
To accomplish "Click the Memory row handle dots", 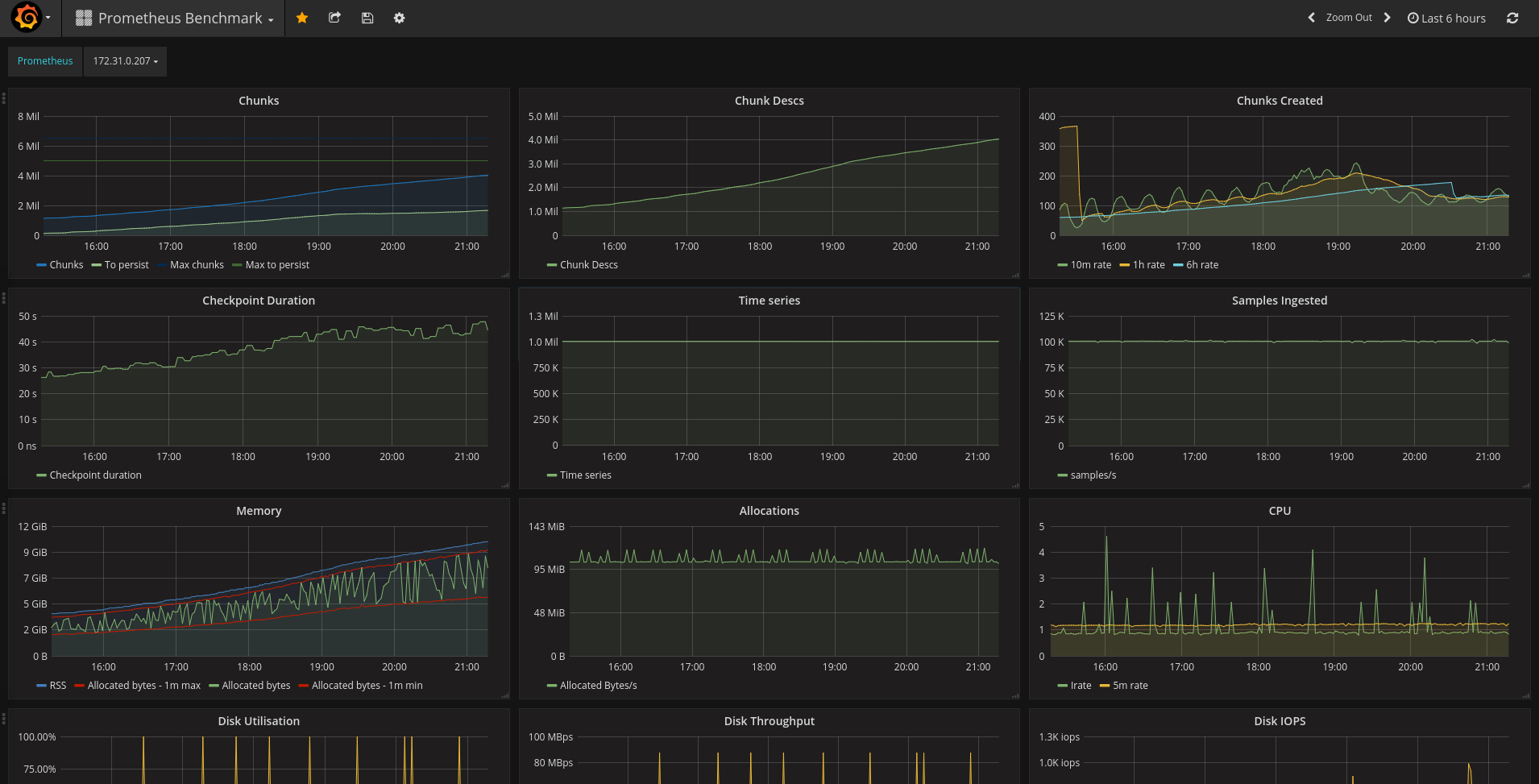I will tap(4, 508).
